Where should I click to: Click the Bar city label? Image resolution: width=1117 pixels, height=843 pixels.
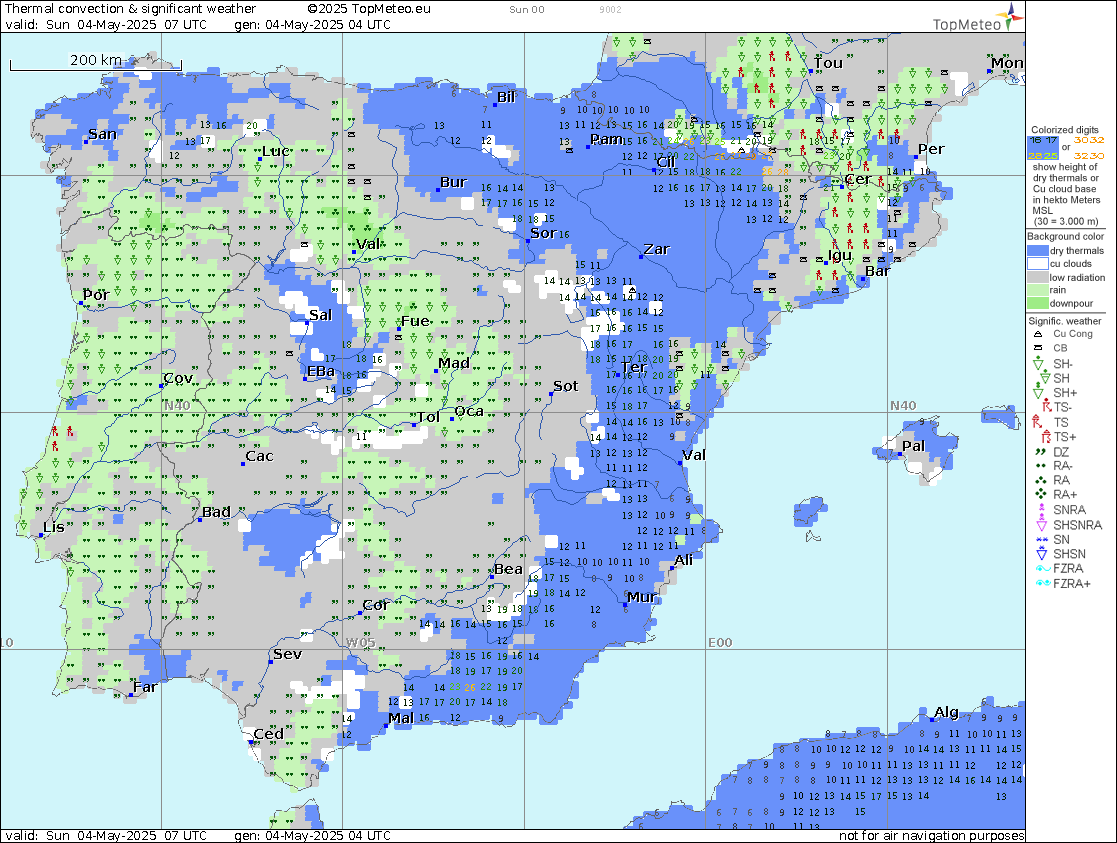pos(878,271)
